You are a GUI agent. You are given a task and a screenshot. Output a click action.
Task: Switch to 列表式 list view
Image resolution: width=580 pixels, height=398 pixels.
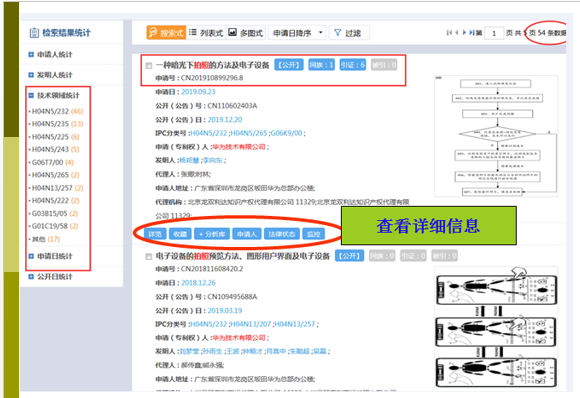pyautogui.click(x=206, y=33)
